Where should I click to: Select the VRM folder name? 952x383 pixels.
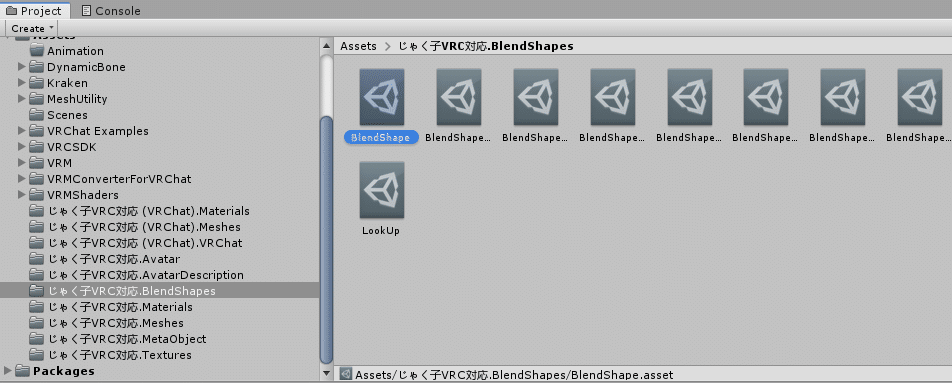pos(60,163)
